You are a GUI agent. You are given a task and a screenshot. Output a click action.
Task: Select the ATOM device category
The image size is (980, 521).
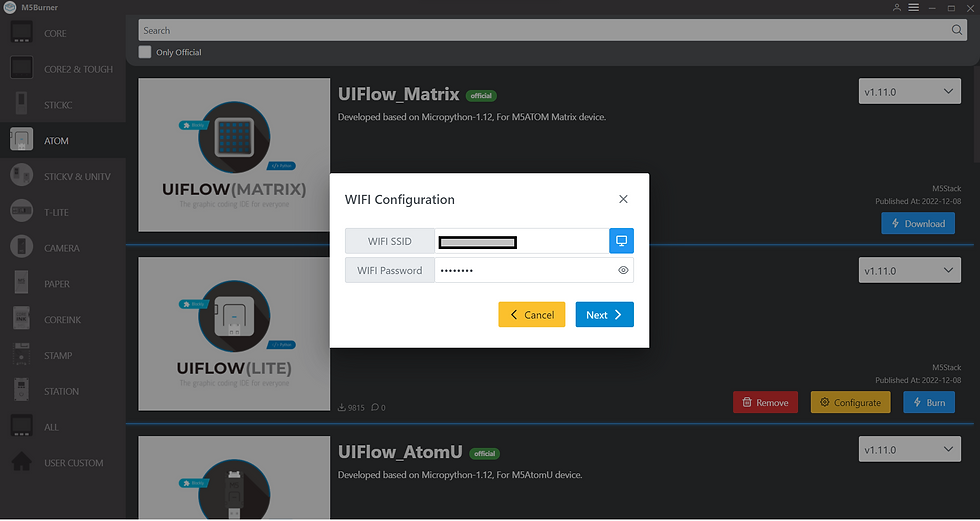pyautogui.click(x=62, y=141)
